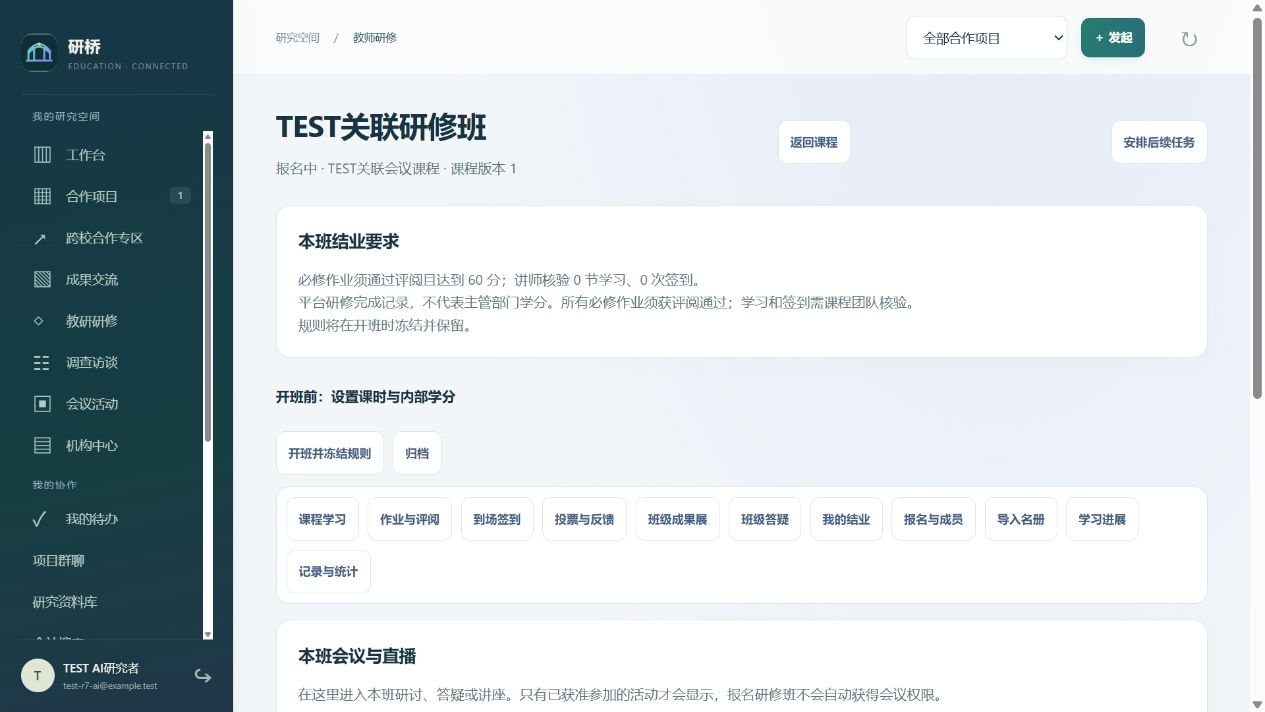Click test-r7-ai@example.test email text
Image resolution: width=1265 pixels, height=712 pixels.
coord(110,686)
